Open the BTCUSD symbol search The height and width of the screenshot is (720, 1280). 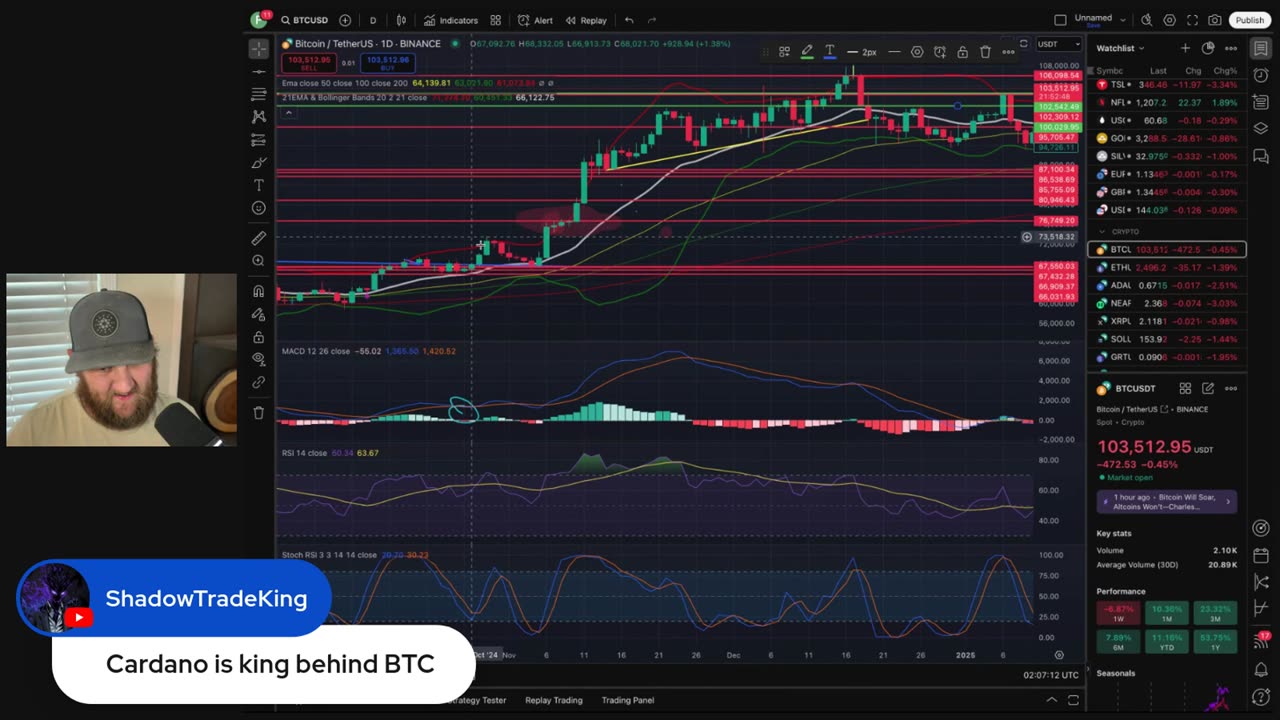(304, 20)
